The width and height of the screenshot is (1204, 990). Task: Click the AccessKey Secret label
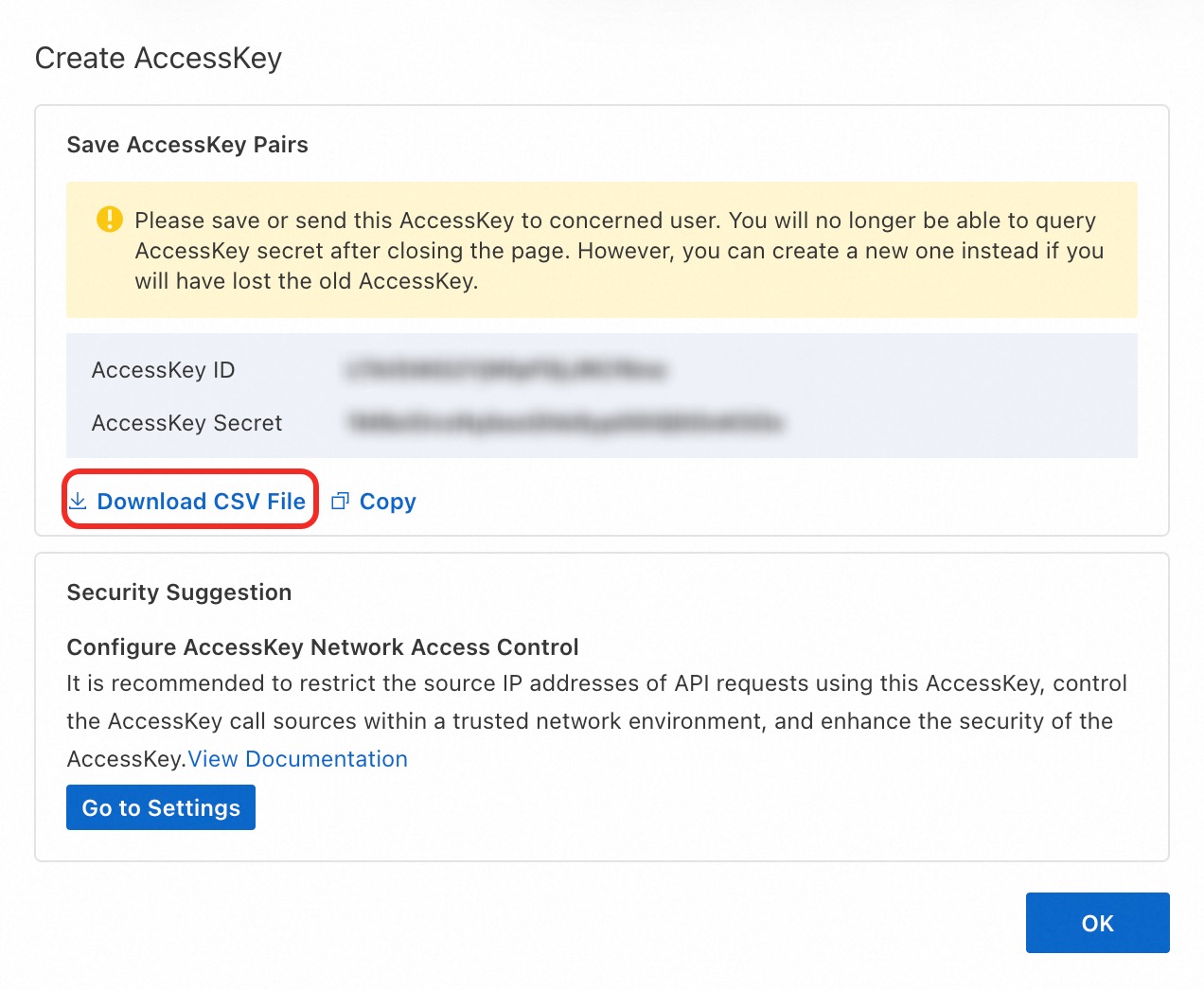tap(186, 423)
